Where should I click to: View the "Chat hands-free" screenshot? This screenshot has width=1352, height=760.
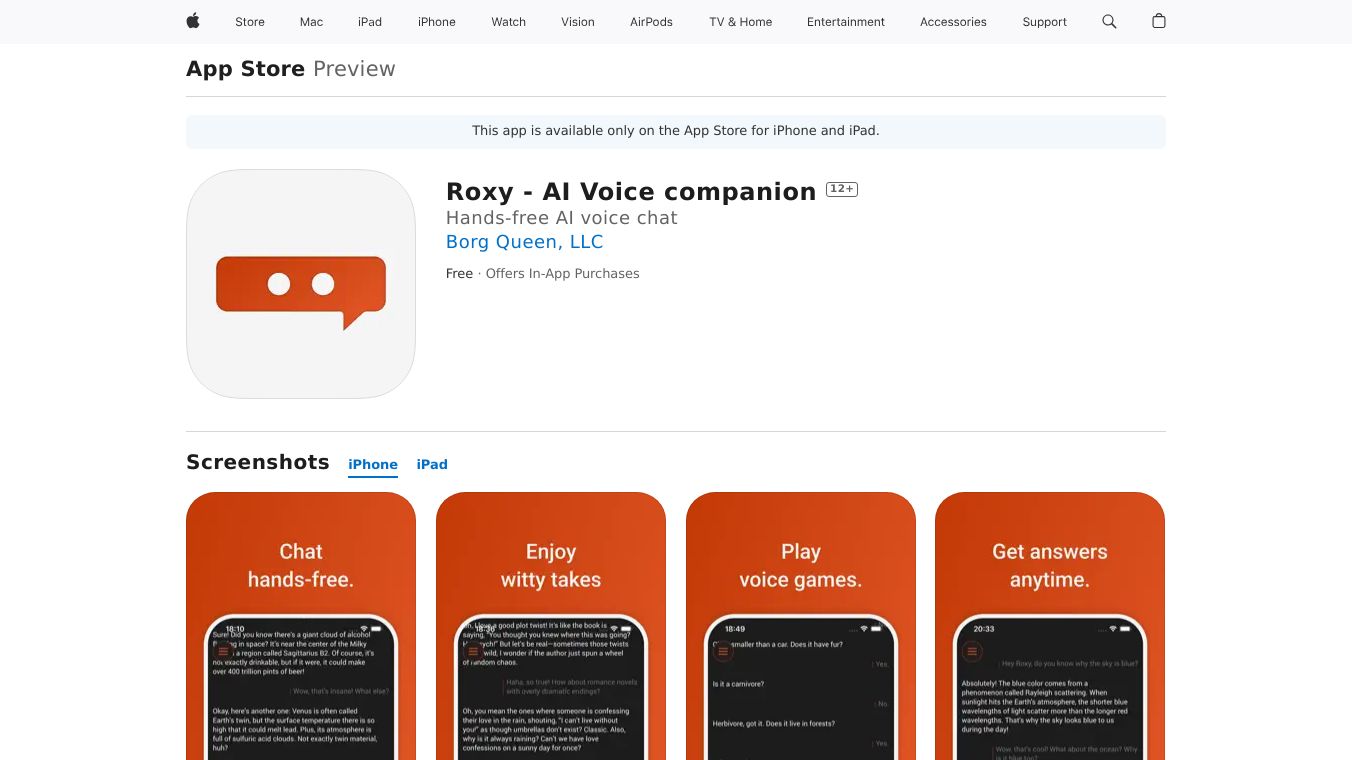[x=301, y=626]
